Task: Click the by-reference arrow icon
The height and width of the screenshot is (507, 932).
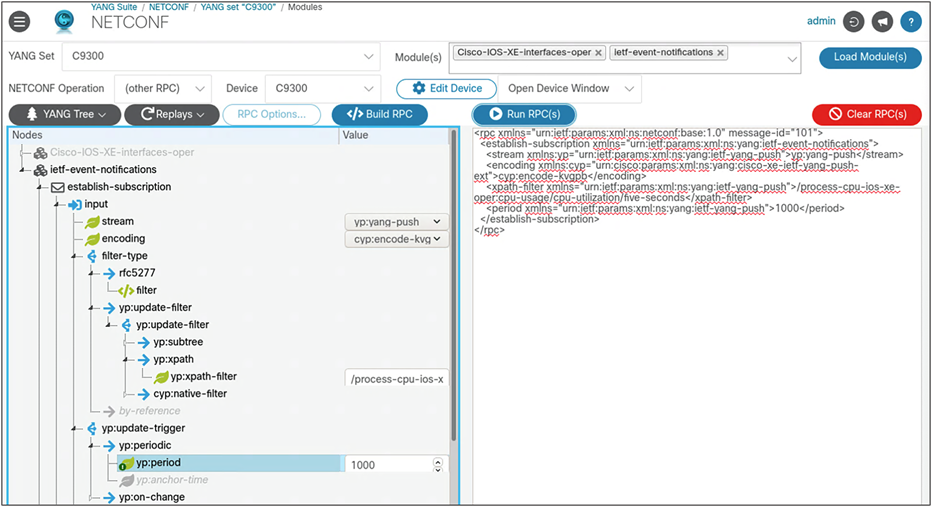Action: point(109,411)
